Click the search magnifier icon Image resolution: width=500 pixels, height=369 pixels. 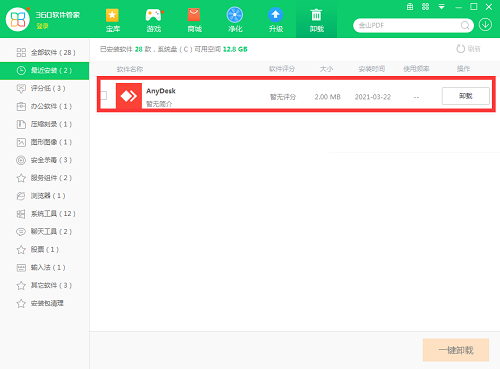coord(465,25)
